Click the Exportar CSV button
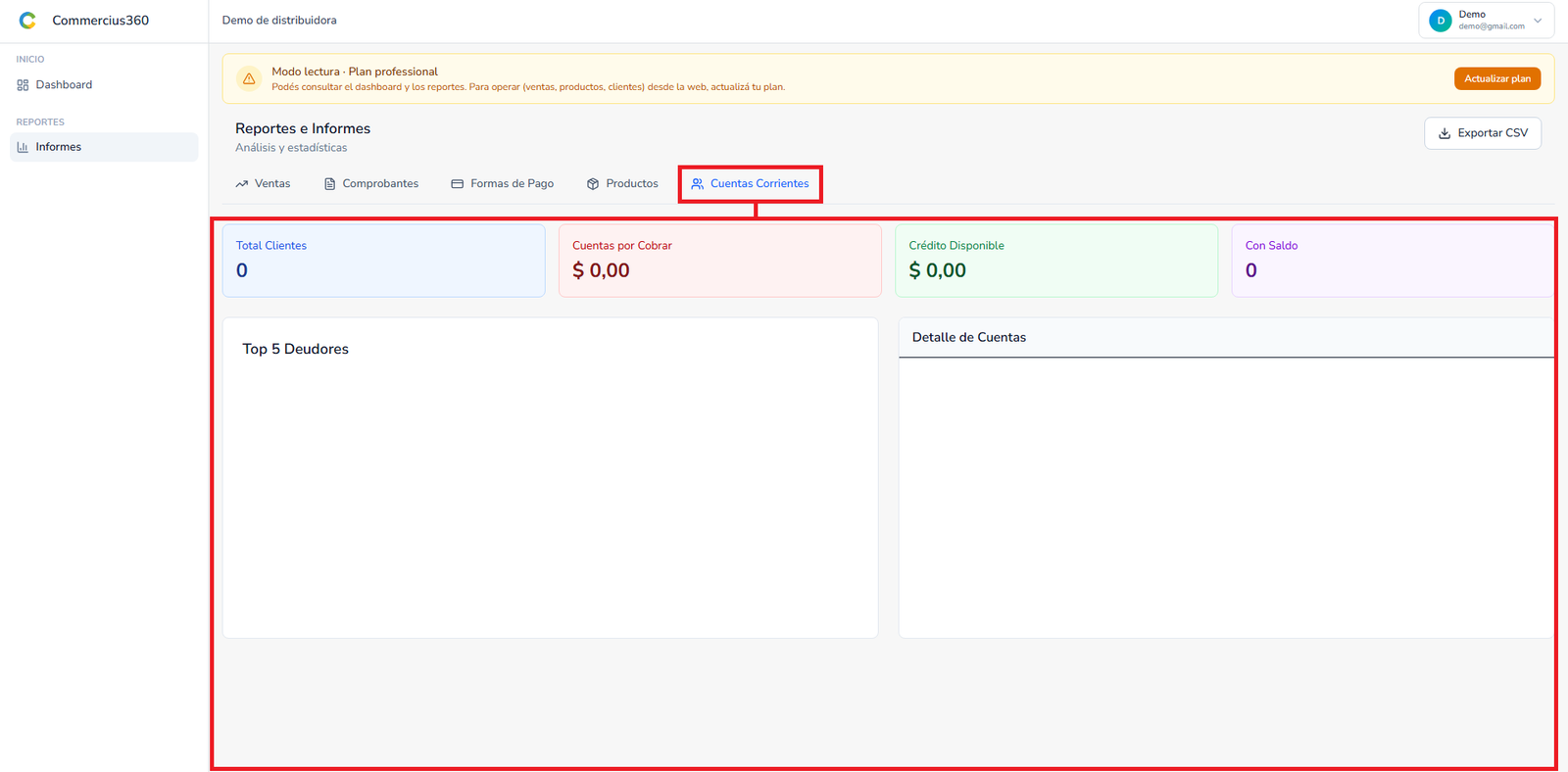Image resolution: width=1568 pixels, height=772 pixels. (x=1483, y=133)
